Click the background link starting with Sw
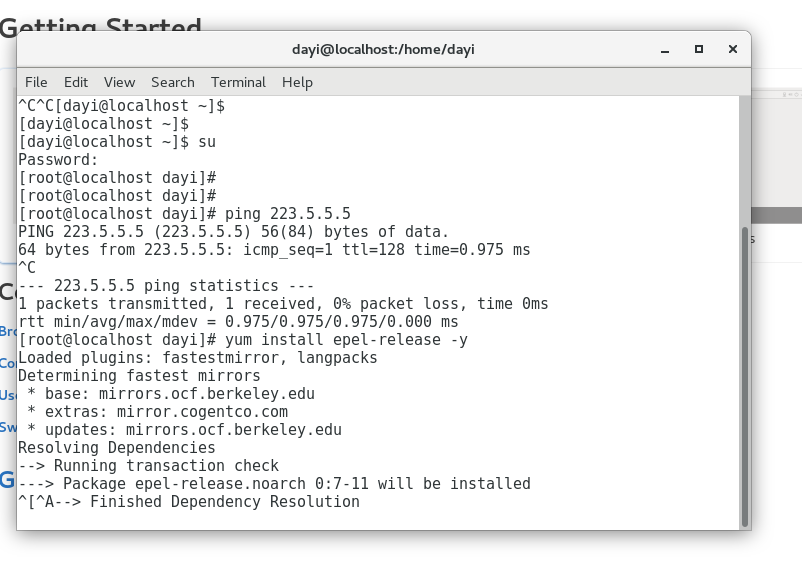Screen dimensions: 802x568 8,427
